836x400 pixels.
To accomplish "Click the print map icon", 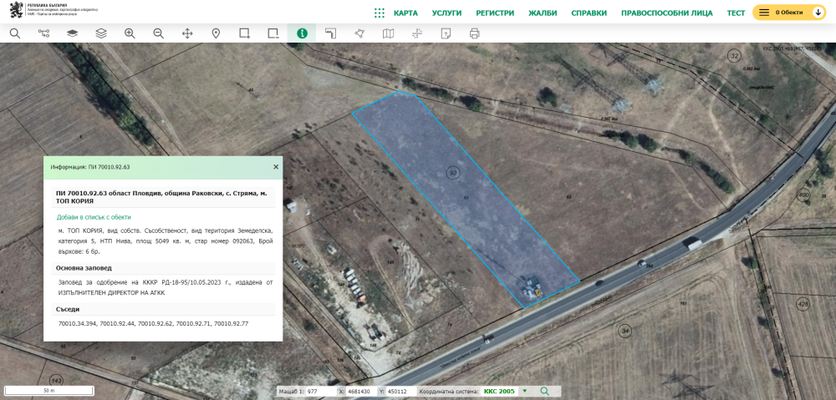I will [x=474, y=33].
